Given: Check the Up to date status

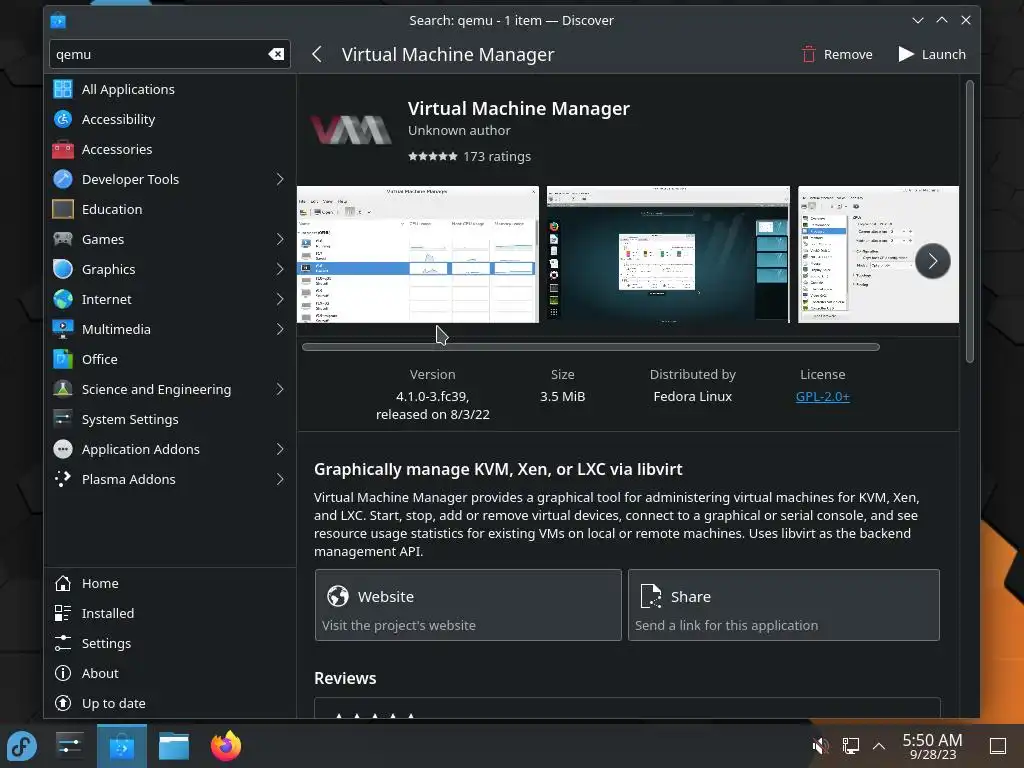Looking at the screenshot, I should pyautogui.click(x=170, y=703).
